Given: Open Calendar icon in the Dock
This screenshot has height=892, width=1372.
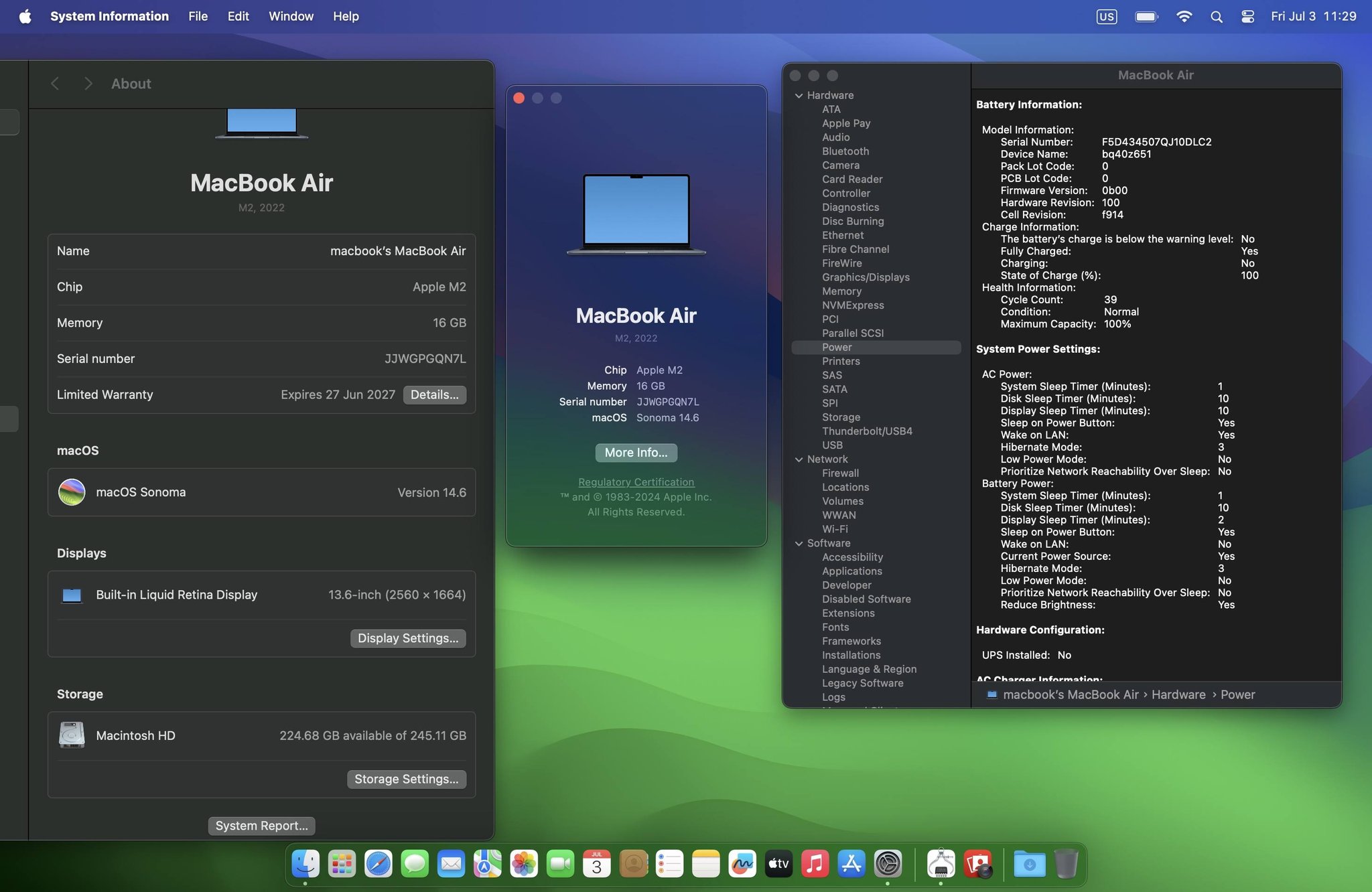Looking at the screenshot, I should coord(597,864).
